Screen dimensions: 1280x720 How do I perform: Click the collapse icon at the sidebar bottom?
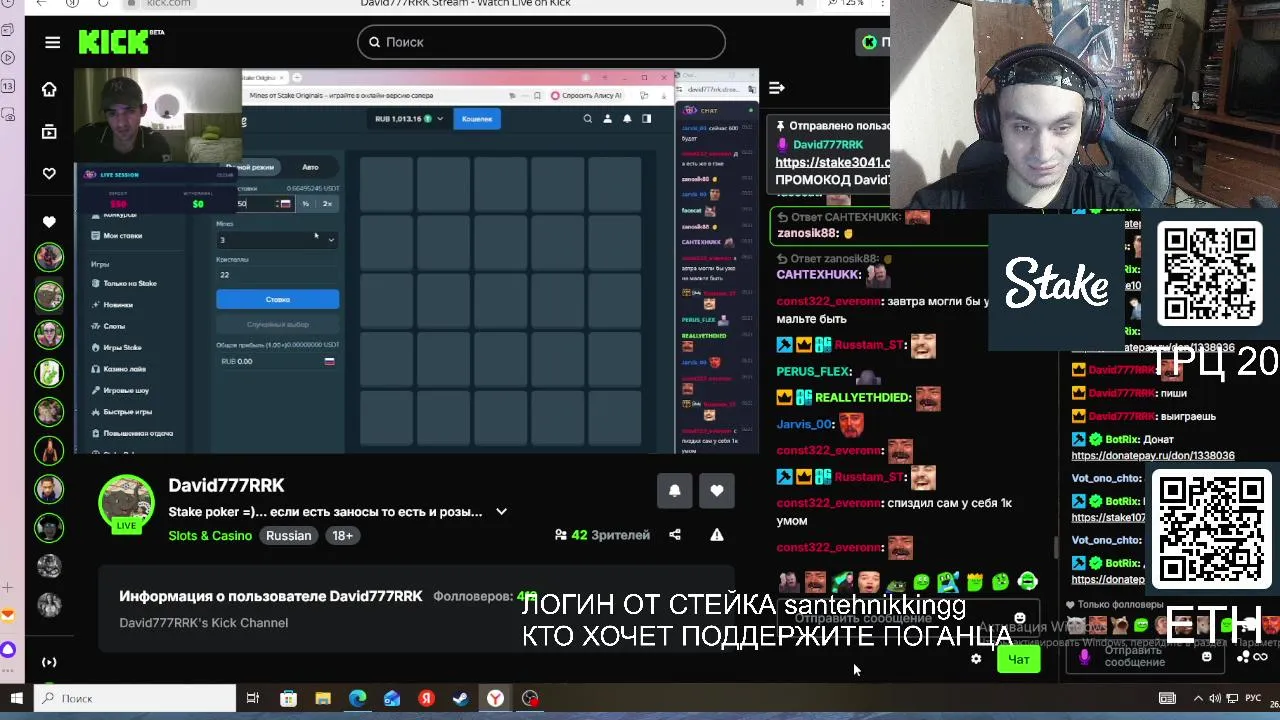point(49,662)
